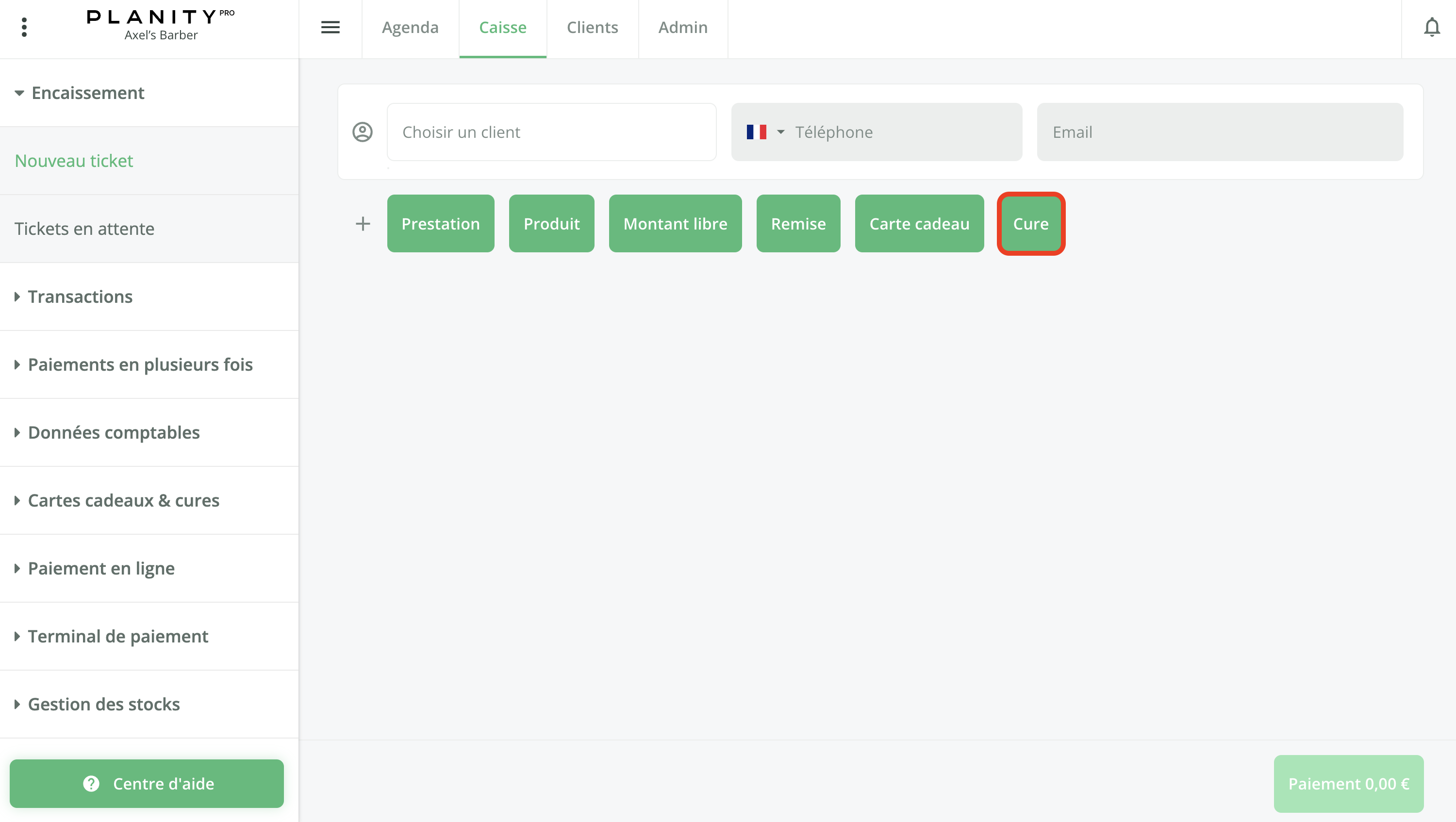Open the three-dot options menu
The width and height of the screenshot is (1456, 822).
click(24, 27)
